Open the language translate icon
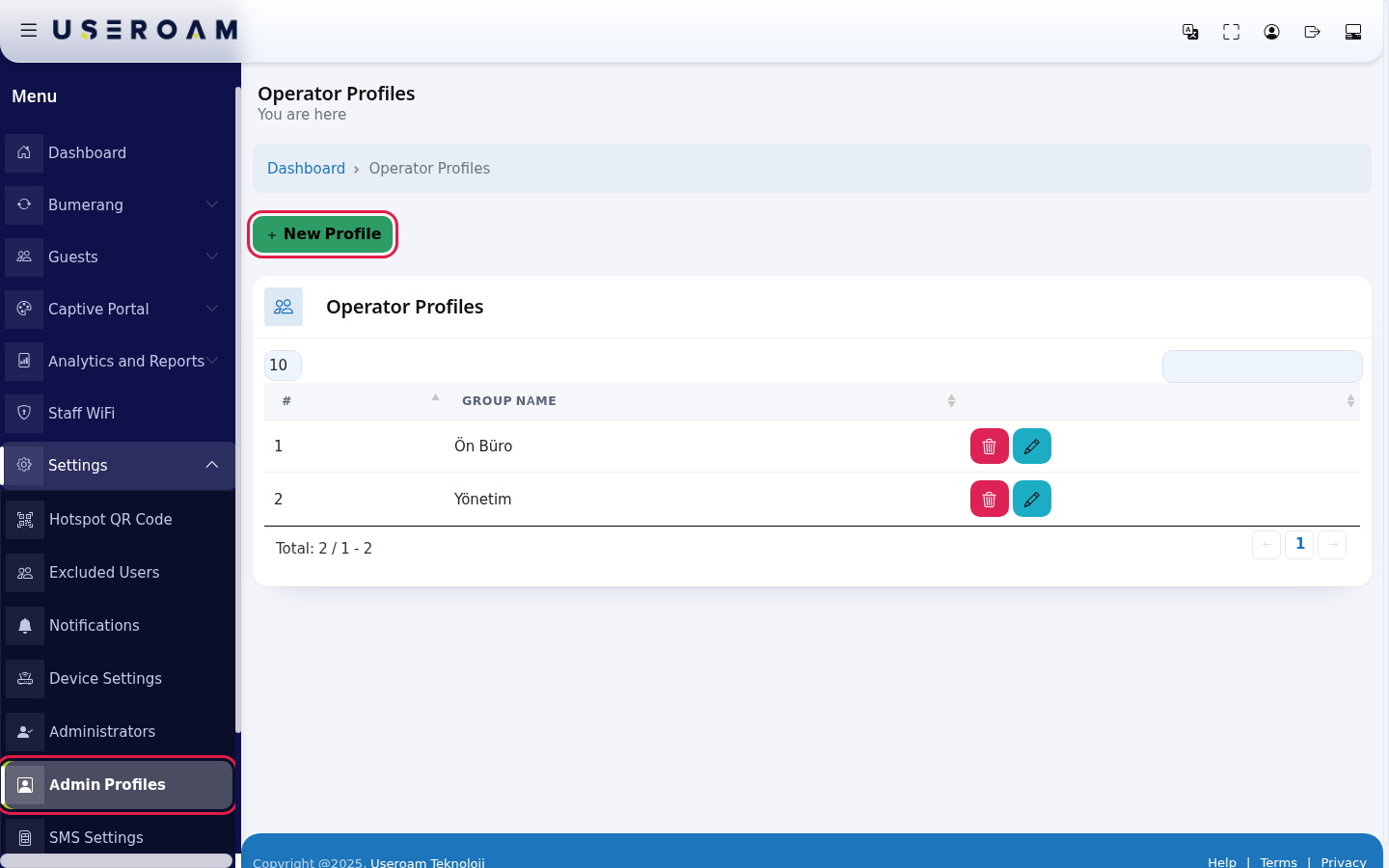 [1190, 32]
